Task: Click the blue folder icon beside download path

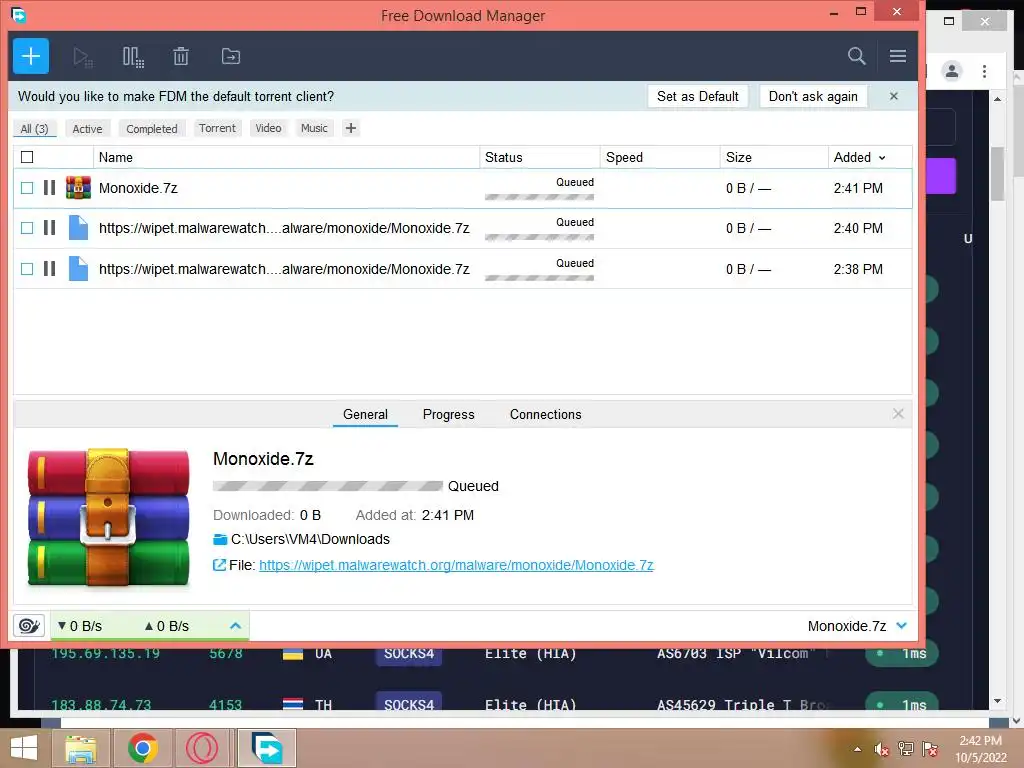Action: (x=220, y=539)
